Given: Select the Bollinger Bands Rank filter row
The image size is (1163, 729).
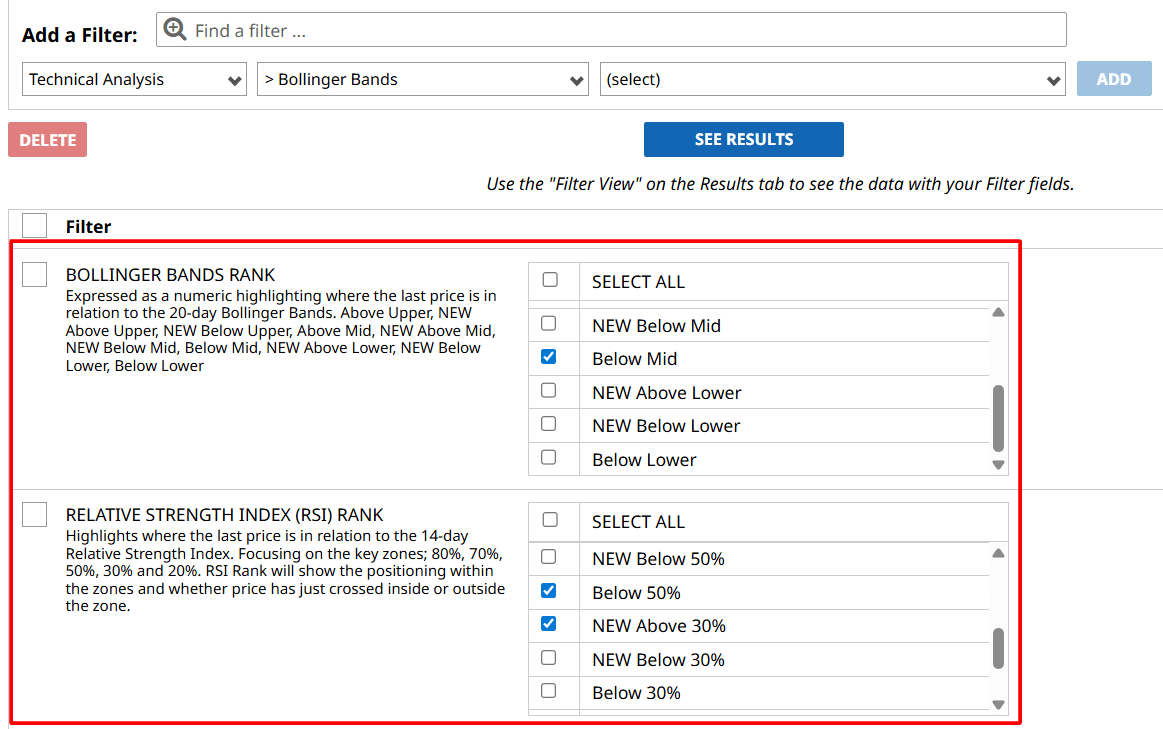Looking at the screenshot, I should pos(35,274).
